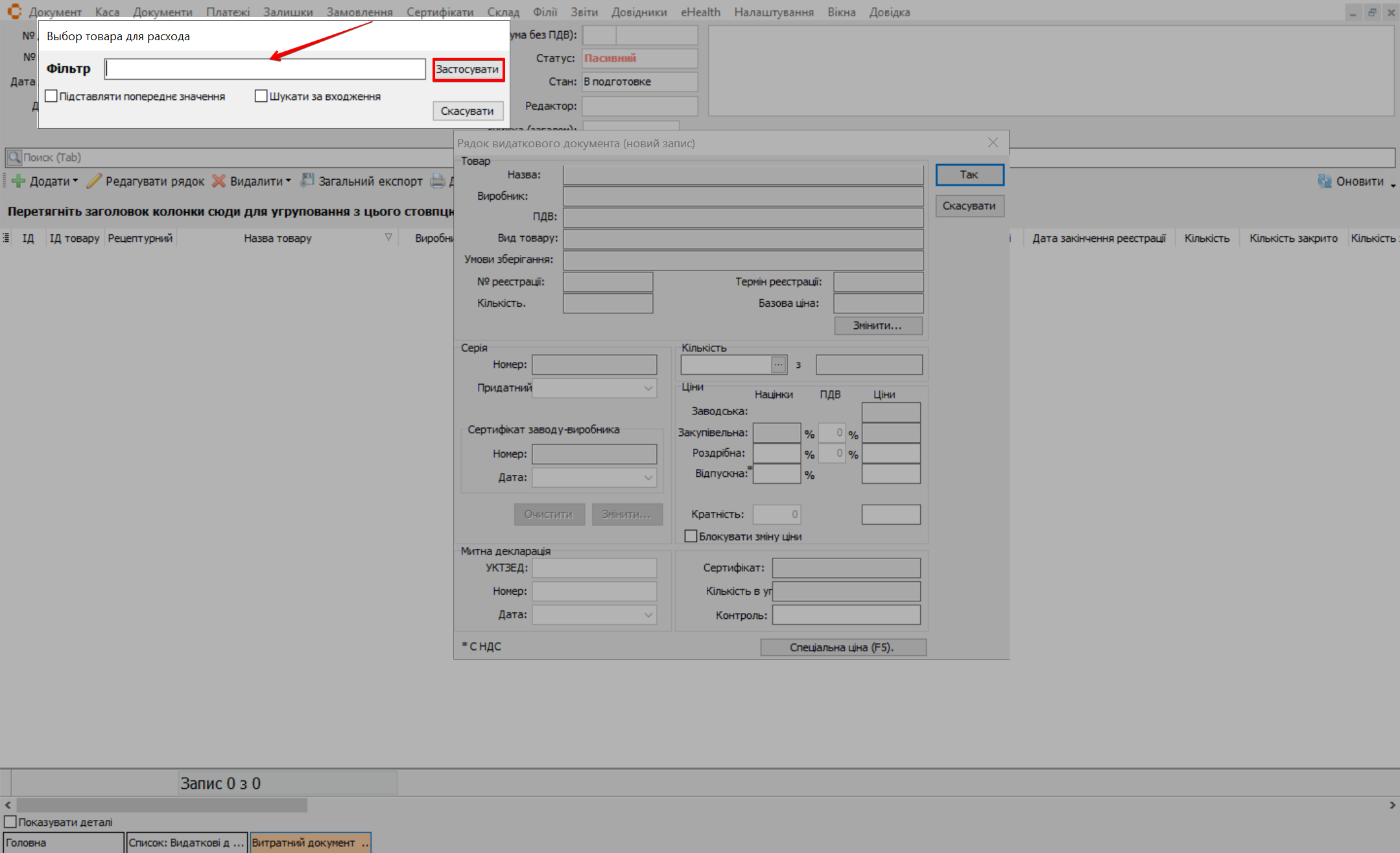The width and height of the screenshot is (1400, 853).
Task: Click the Фільтр text input field
Action: (265, 69)
